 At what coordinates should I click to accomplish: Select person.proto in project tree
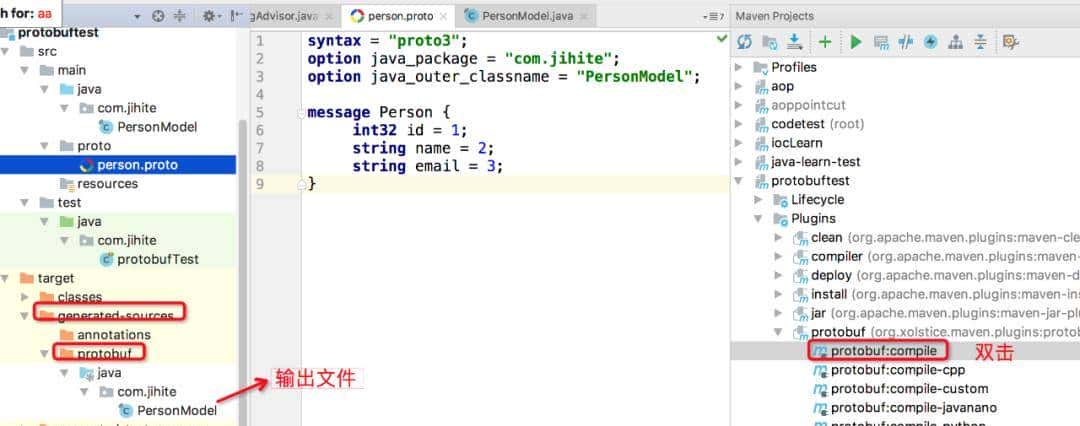coord(118,165)
